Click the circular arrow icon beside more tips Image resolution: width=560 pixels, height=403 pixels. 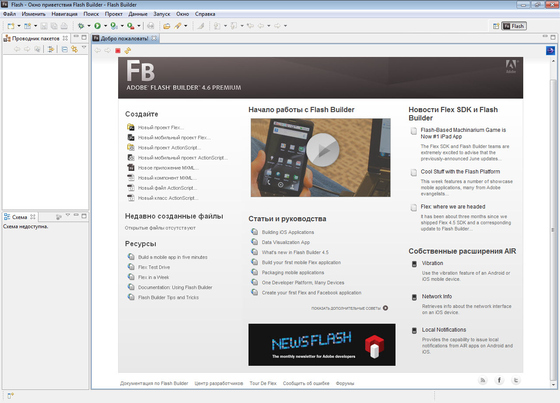385,308
